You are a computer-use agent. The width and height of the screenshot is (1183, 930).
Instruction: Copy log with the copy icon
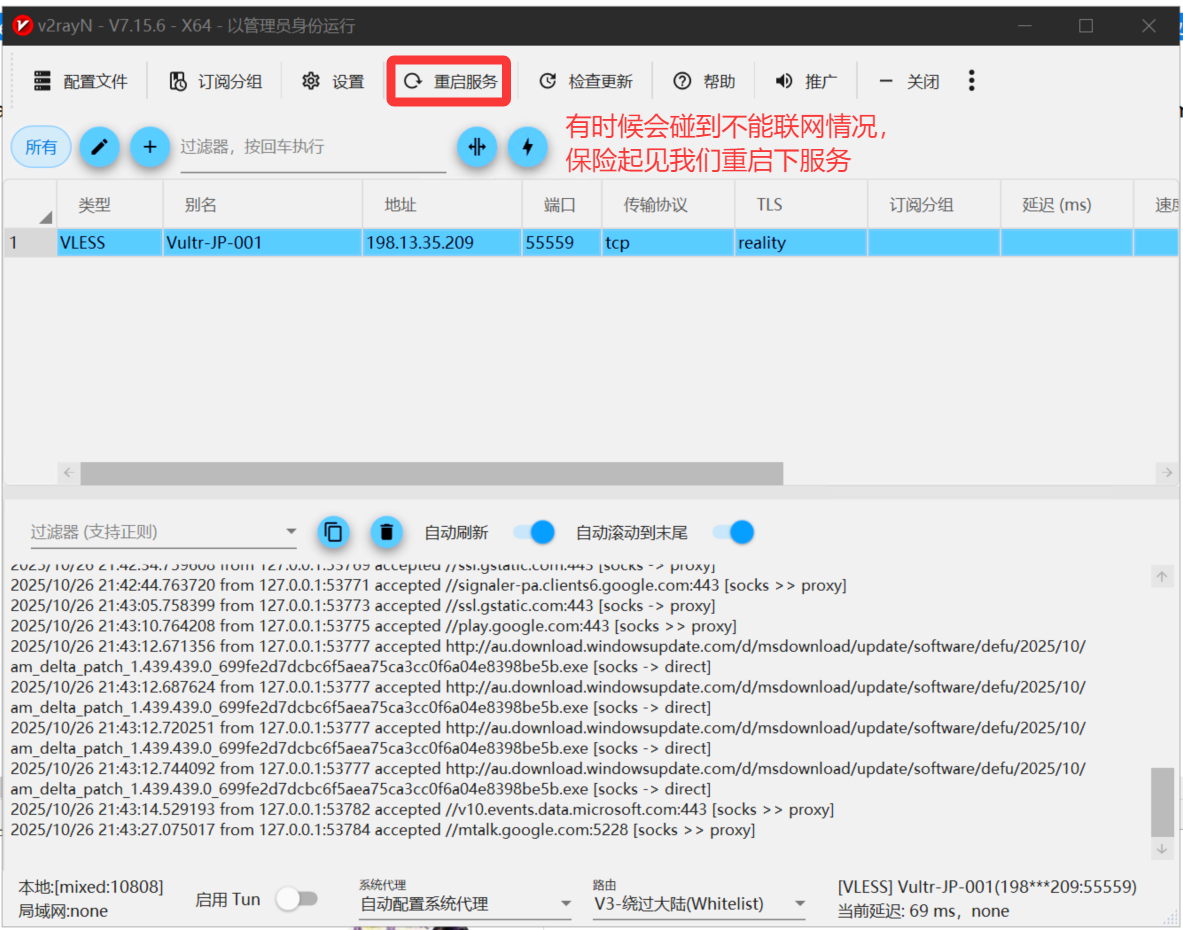point(334,532)
